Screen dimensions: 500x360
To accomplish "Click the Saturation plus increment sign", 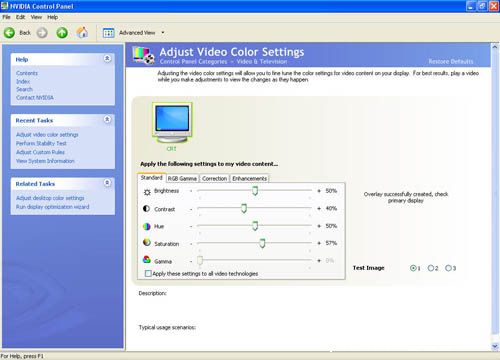I will coord(319,243).
